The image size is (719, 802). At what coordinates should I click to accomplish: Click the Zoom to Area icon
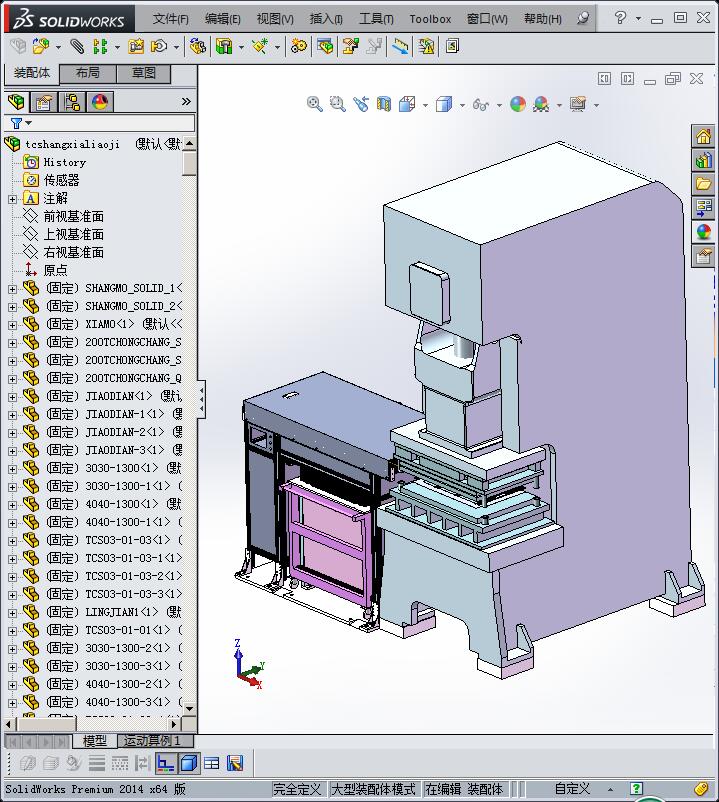(x=338, y=104)
